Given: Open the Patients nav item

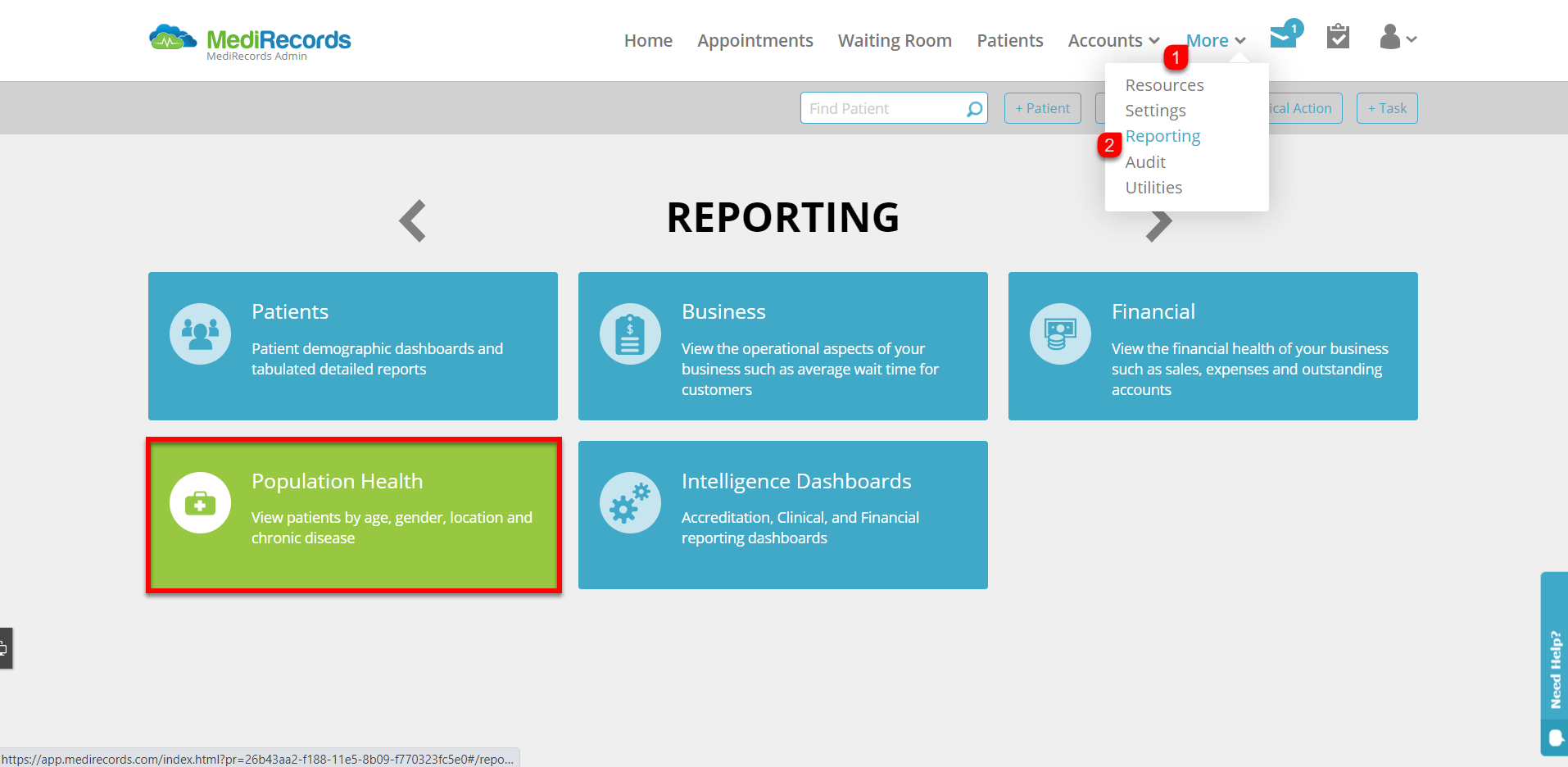Looking at the screenshot, I should (x=1009, y=40).
